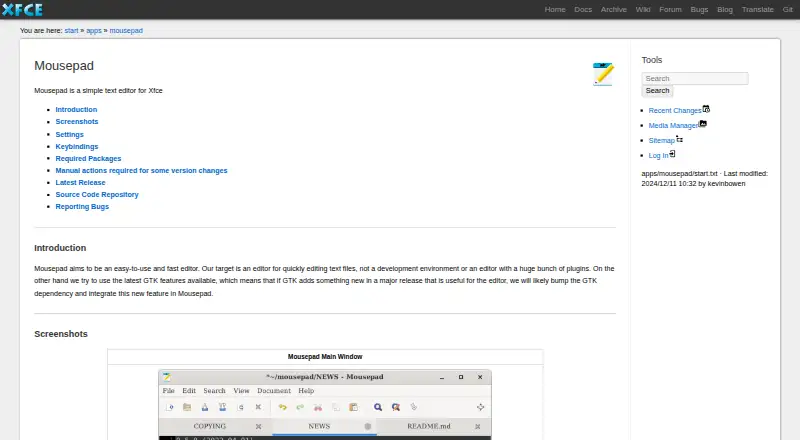Open Reporting Bugs link

click(x=82, y=207)
